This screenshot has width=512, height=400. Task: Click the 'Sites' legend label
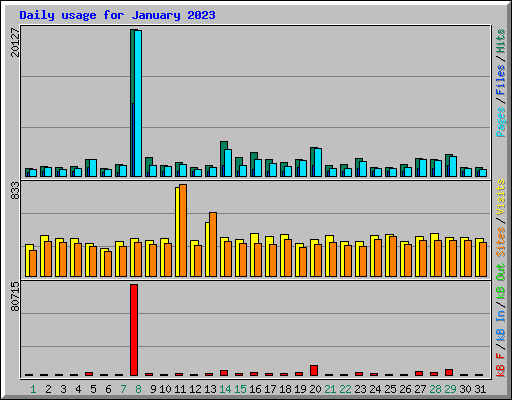(x=501, y=242)
